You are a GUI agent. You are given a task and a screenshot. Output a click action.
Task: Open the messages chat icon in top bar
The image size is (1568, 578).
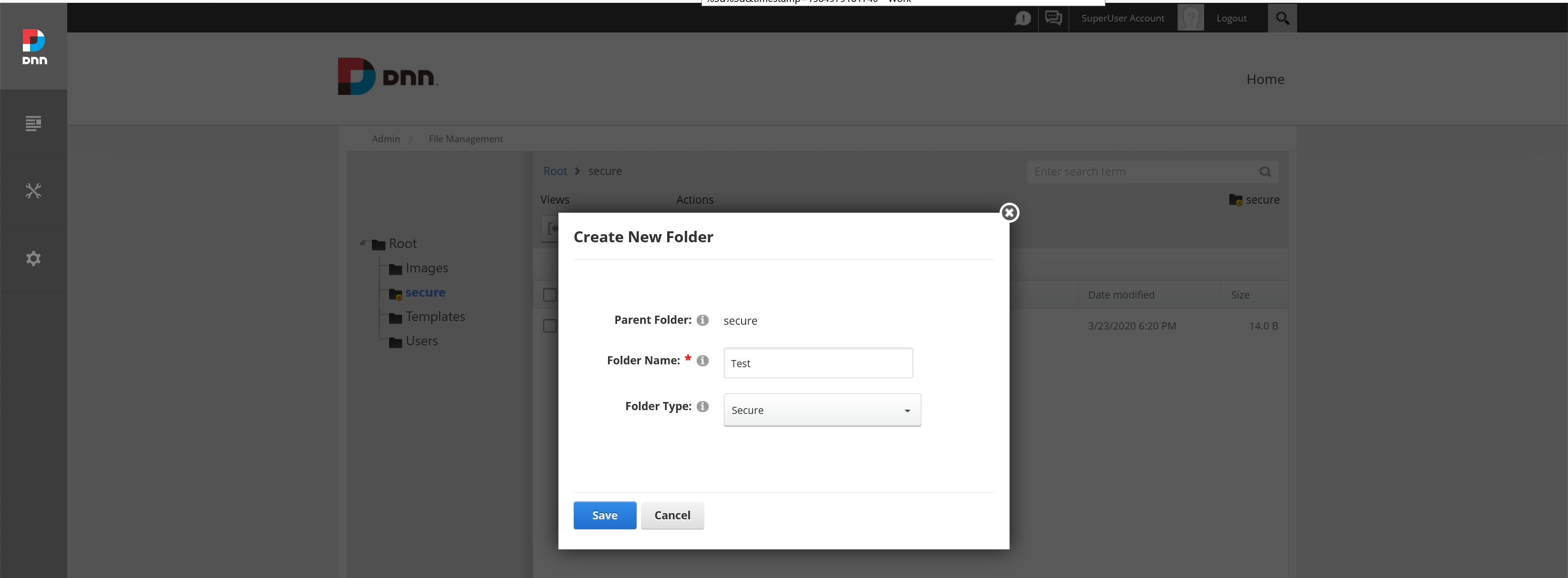1053,18
